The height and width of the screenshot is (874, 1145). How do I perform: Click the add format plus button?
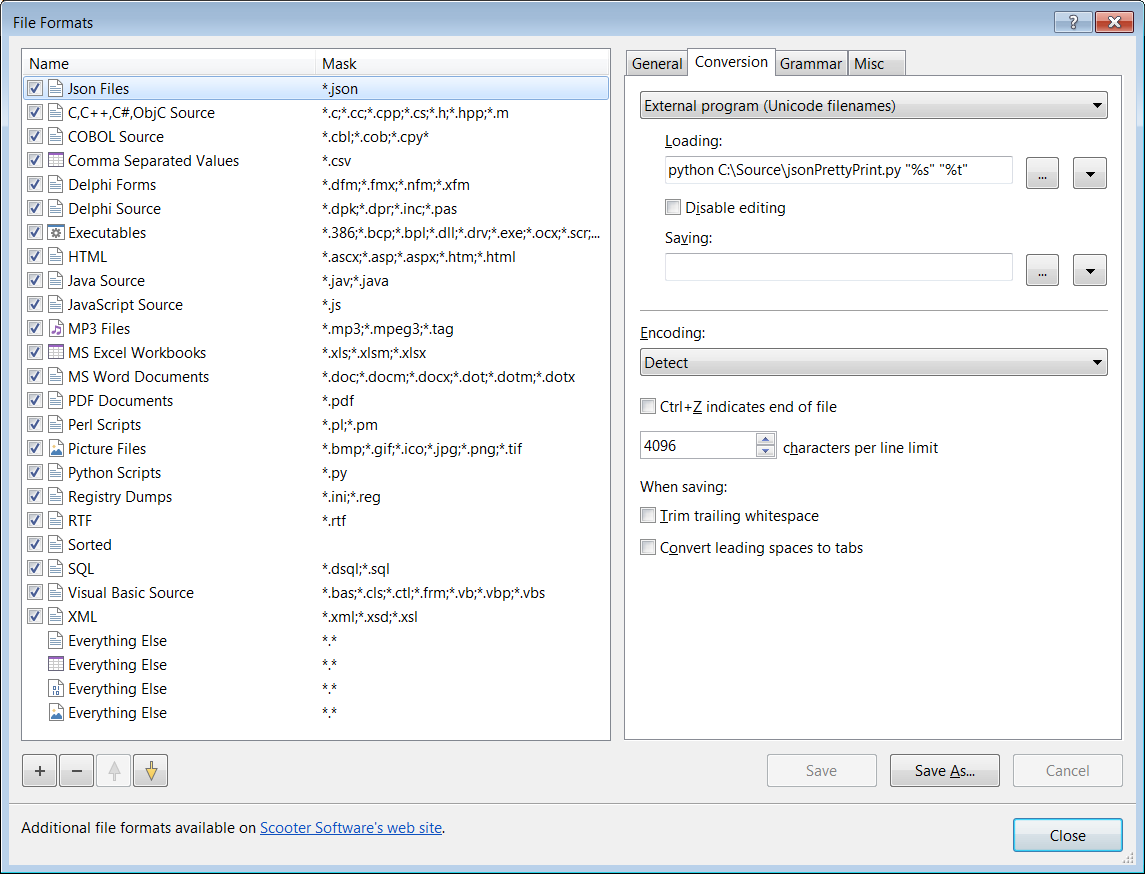[39, 770]
